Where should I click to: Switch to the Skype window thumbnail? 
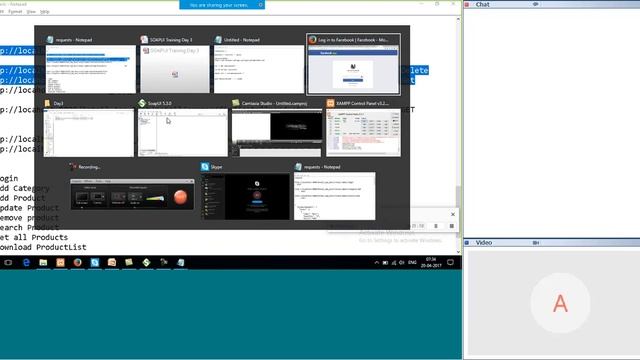(245, 196)
